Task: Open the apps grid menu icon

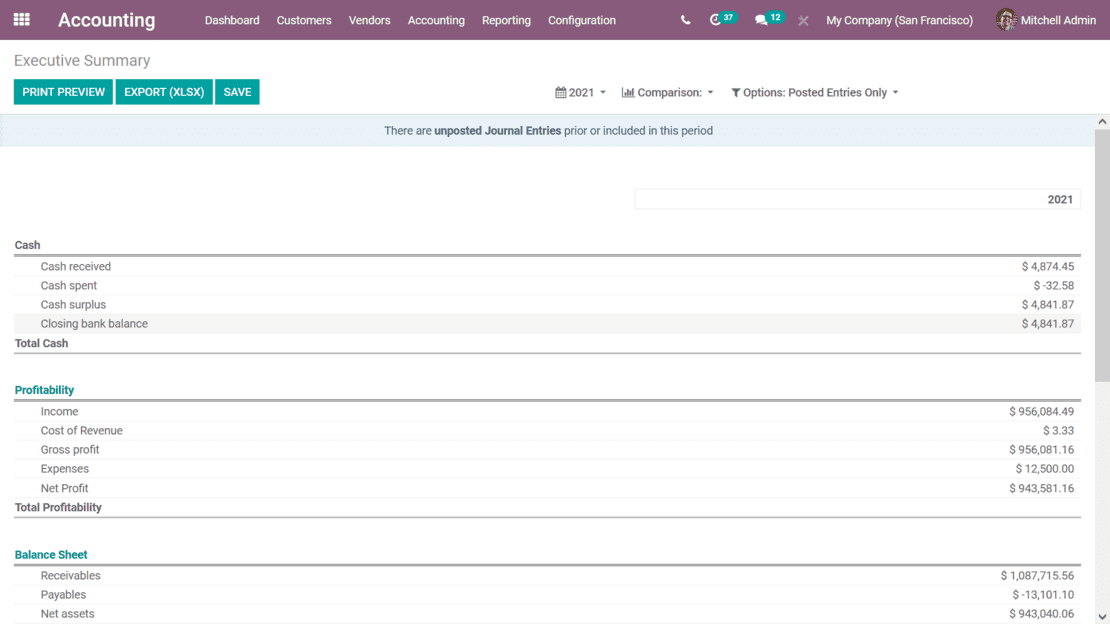Action: pos(21,20)
